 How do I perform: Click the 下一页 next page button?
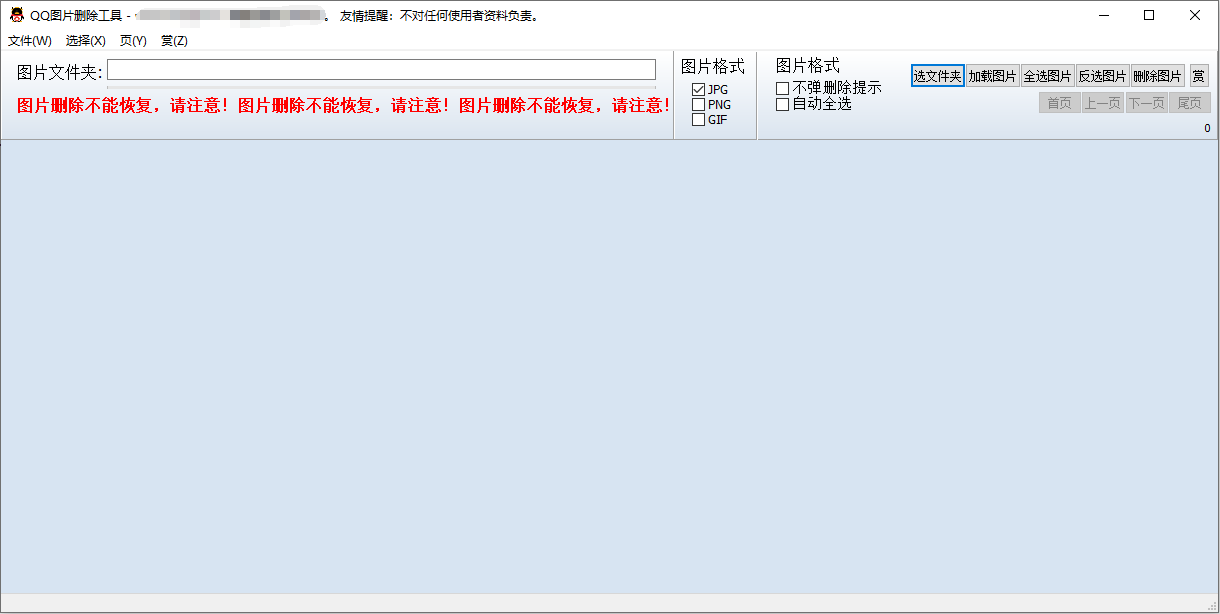[x=1146, y=103]
